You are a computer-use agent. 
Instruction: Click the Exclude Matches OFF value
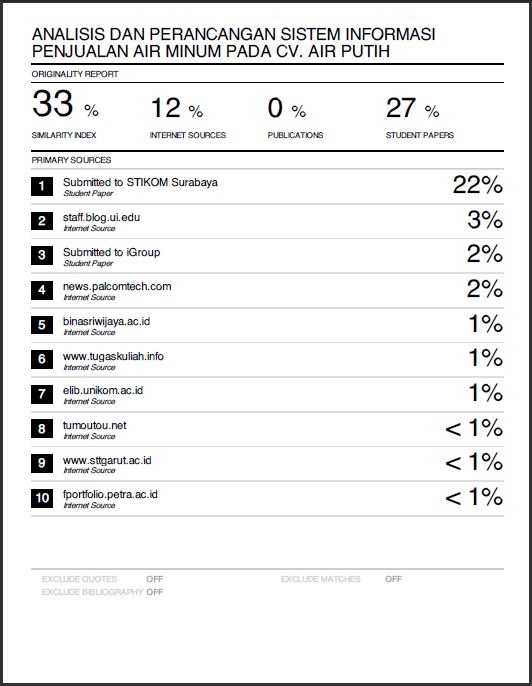pyautogui.click(x=393, y=579)
